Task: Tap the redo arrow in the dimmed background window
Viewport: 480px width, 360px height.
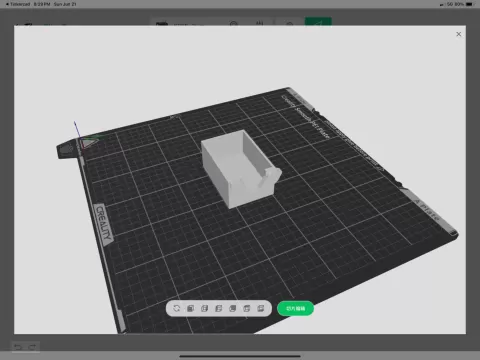Action: [32, 347]
